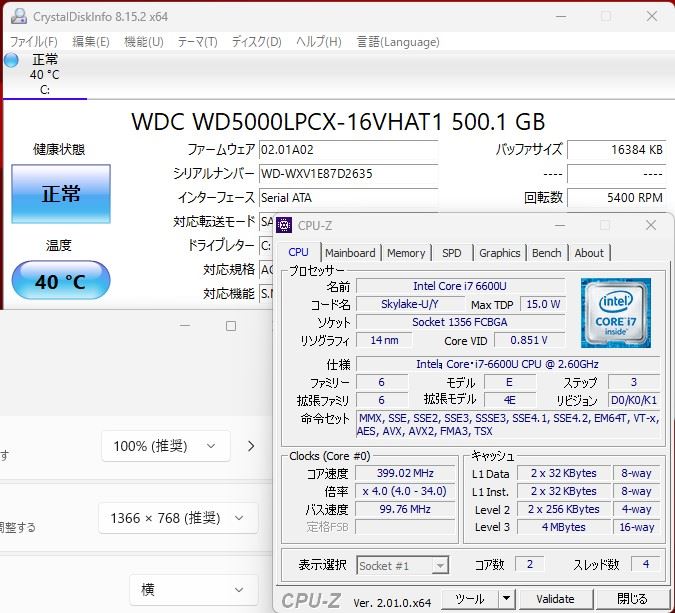Viewport: 675px width, 613px height.
Task: Switch to the CPU tab in CPU-Z
Action: click(x=298, y=252)
